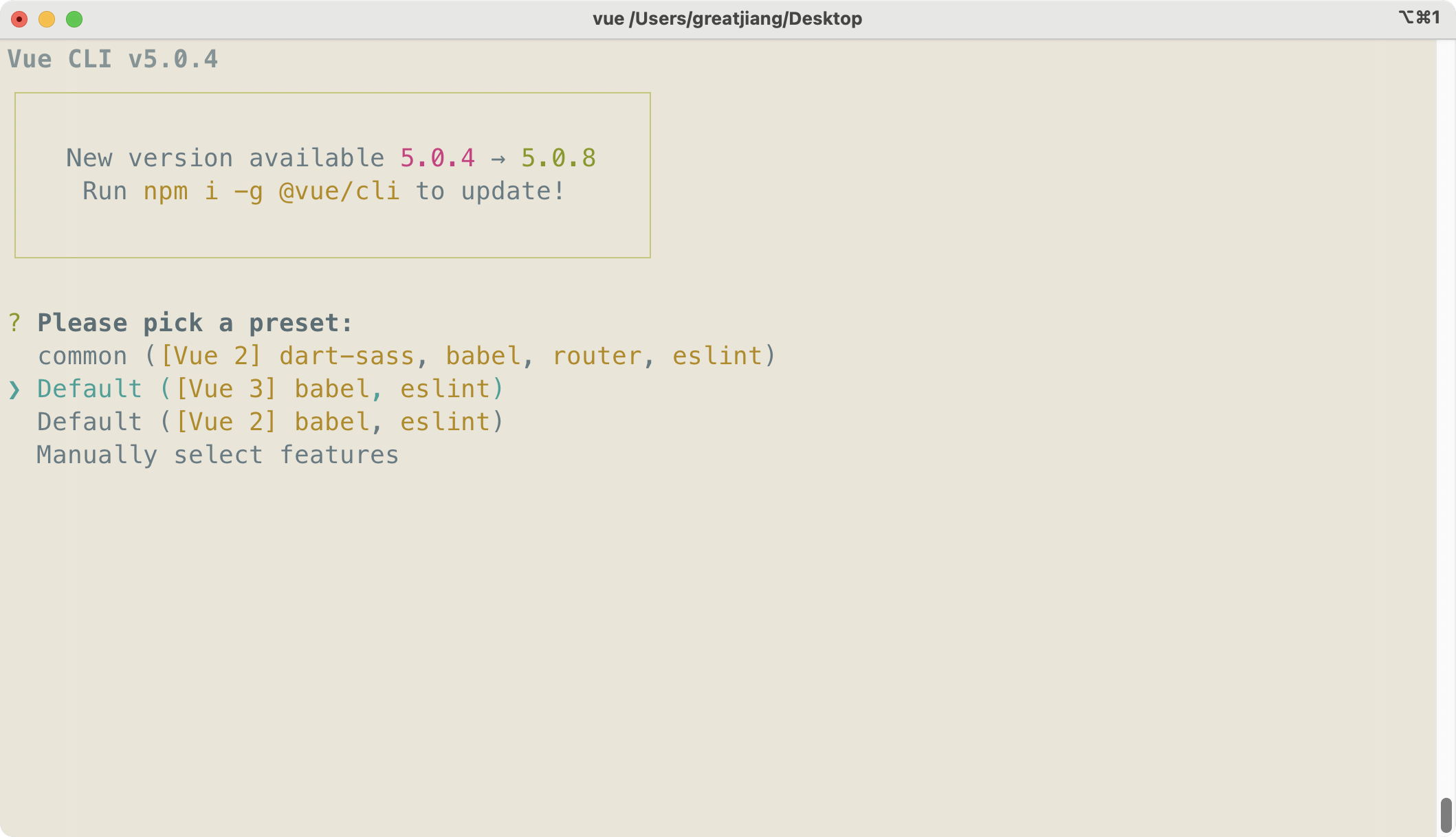Choose Default Vue 3 babel, eslint preset
The height and width of the screenshot is (837, 1456).
[x=270, y=389]
